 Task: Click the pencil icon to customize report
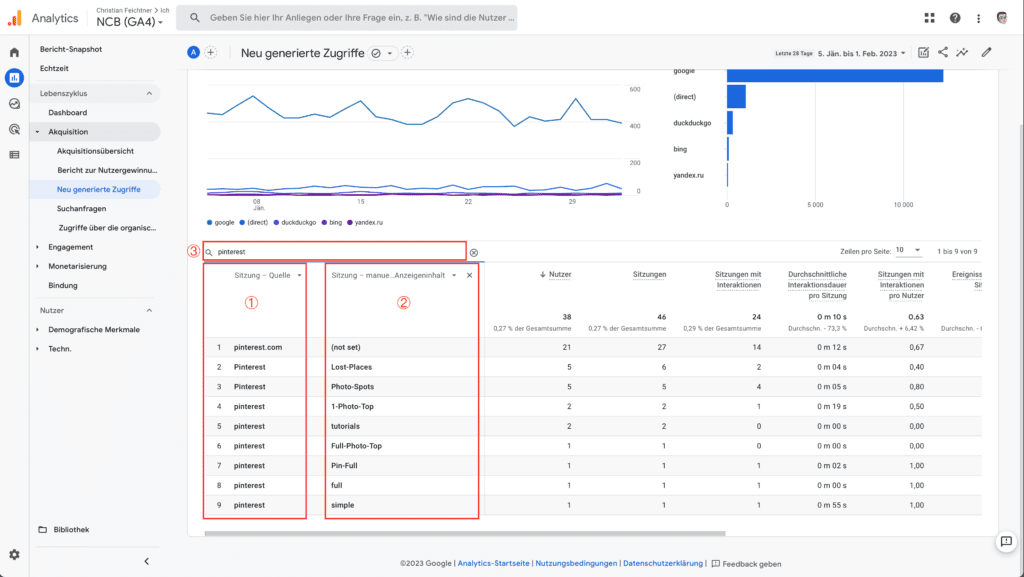click(x=986, y=53)
